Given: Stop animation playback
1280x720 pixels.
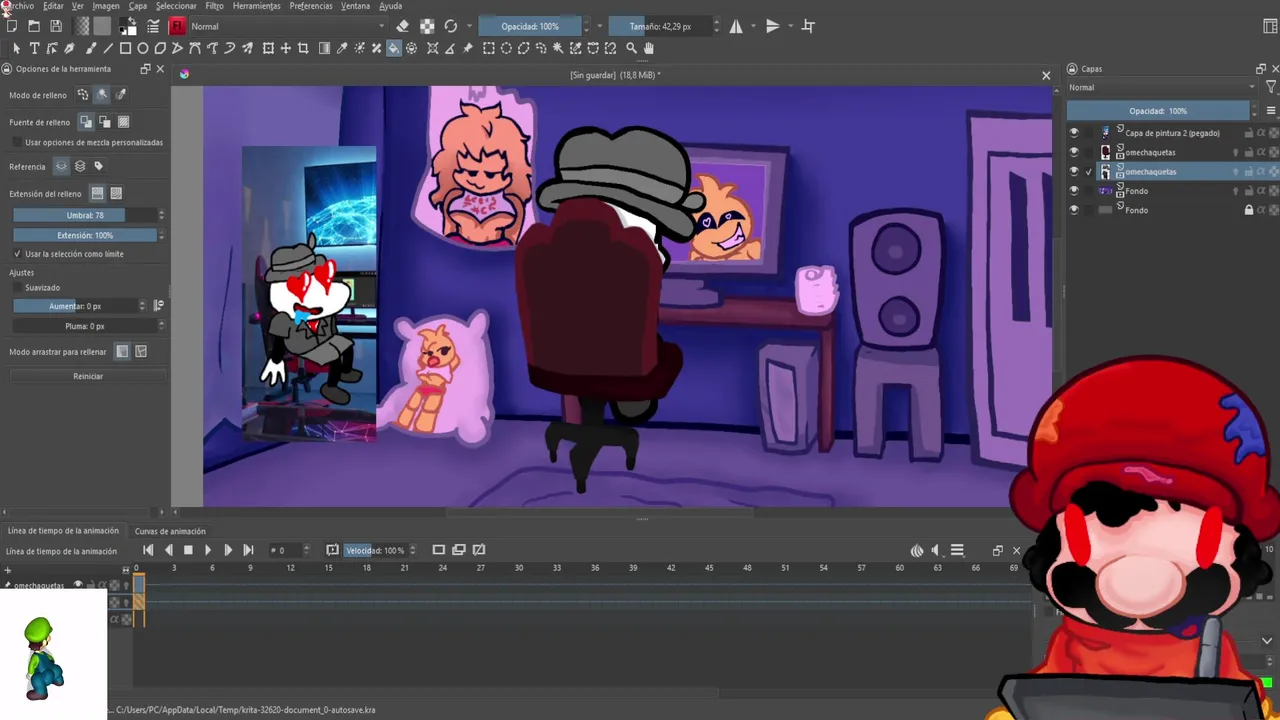Looking at the screenshot, I should pos(188,550).
